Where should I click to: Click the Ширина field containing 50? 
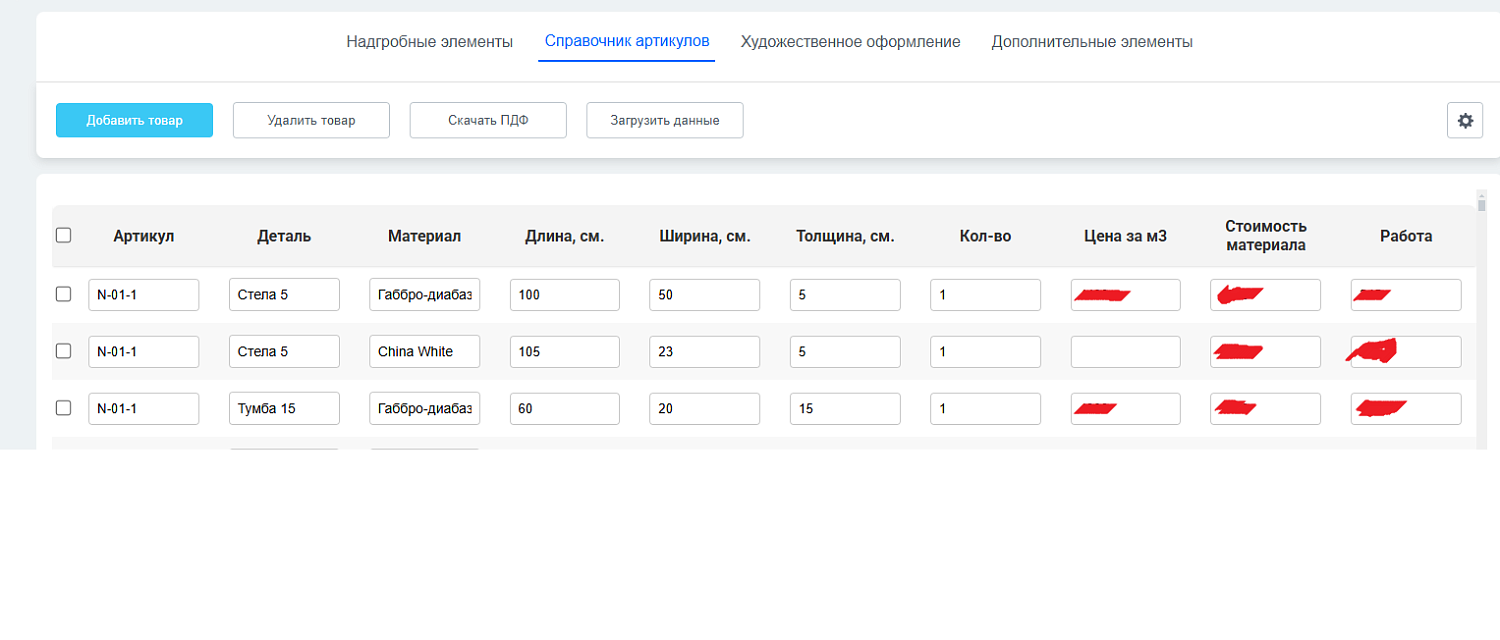(x=704, y=294)
